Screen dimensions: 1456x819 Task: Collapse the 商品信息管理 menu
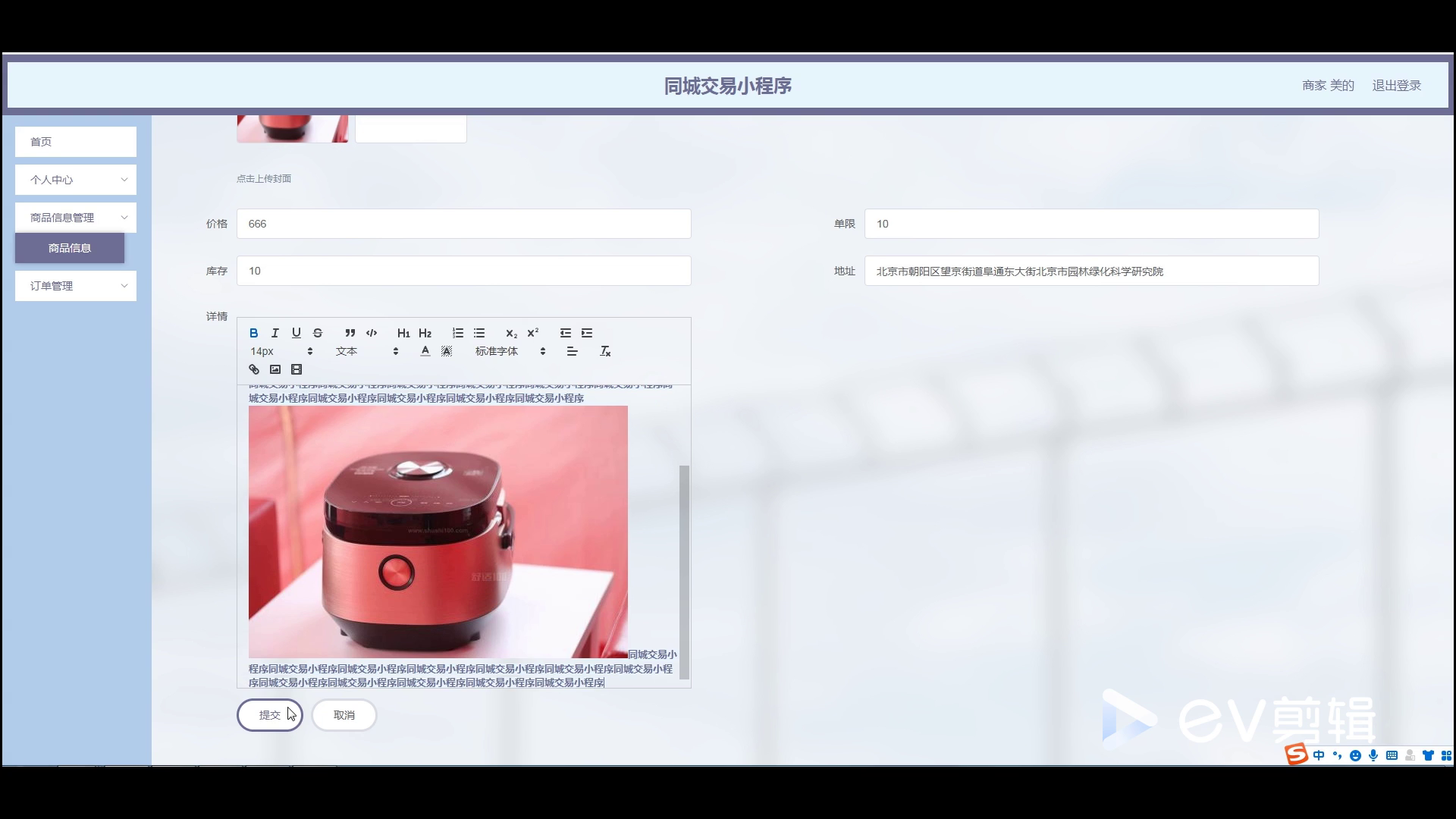tap(76, 218)
